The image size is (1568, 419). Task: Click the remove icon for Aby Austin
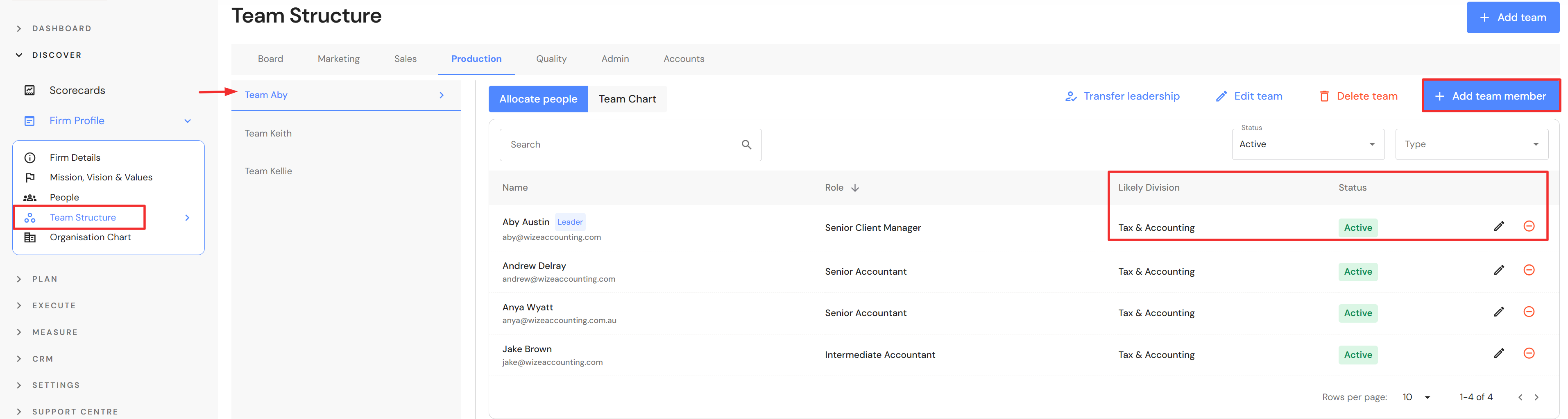click(x=1528, y=226)
